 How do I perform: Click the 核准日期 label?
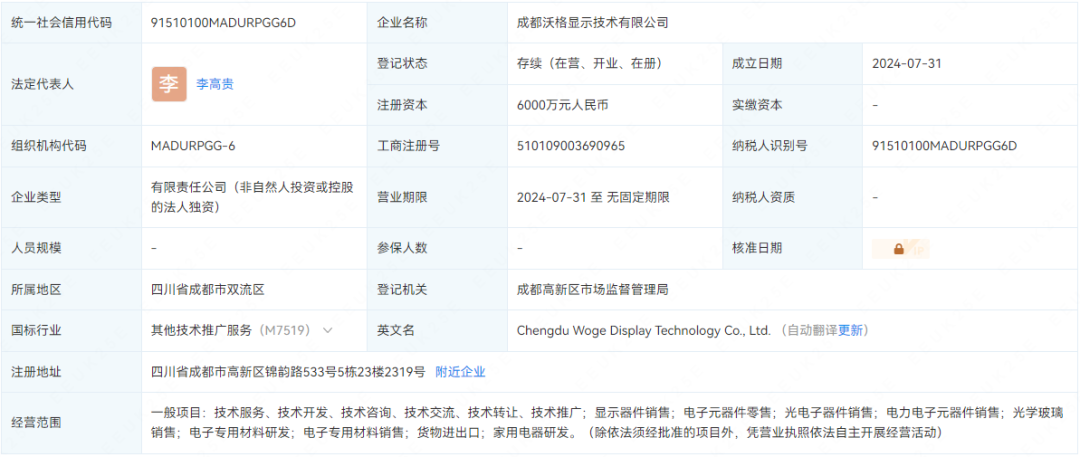757,248
